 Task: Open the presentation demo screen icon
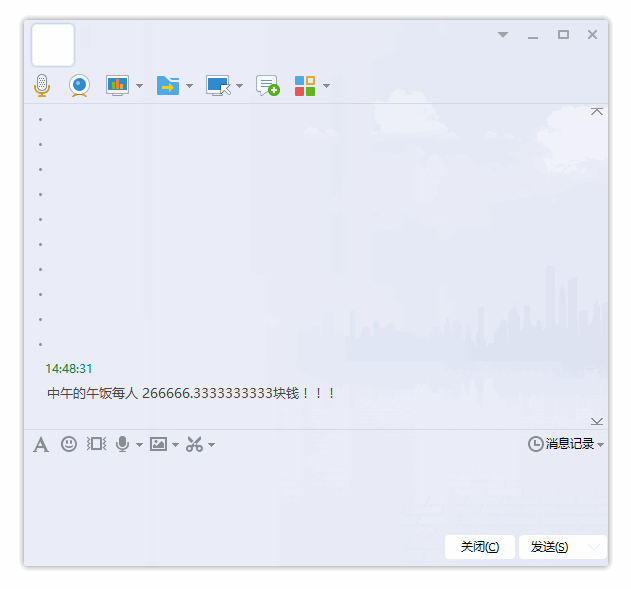coord(118,85)
